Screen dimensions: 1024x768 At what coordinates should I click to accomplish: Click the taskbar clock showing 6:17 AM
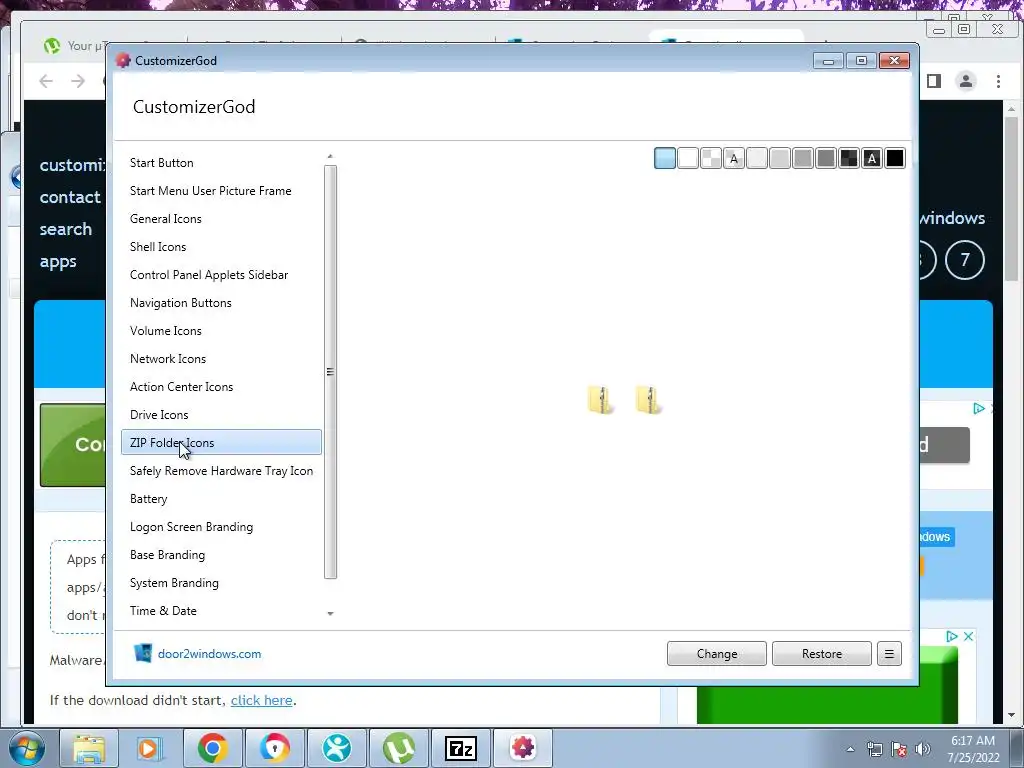[x=973, y=749]
